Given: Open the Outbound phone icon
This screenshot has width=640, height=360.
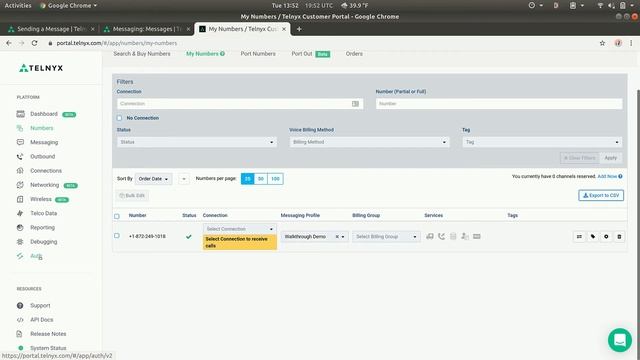Looking at the screenshot, I should 20,156.
